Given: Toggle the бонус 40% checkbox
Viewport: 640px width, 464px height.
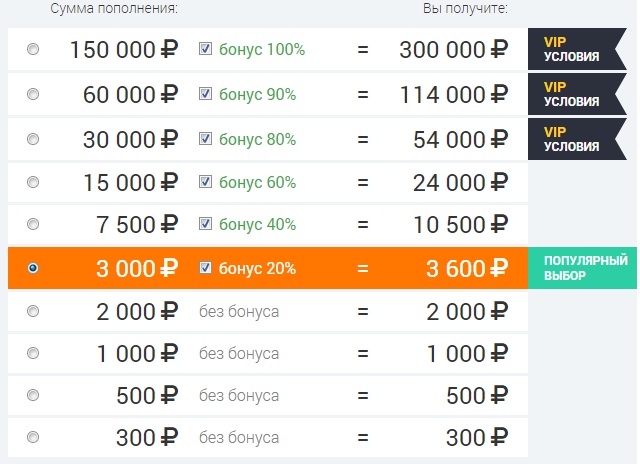Looking at the screenshot, I should [205, 224].
